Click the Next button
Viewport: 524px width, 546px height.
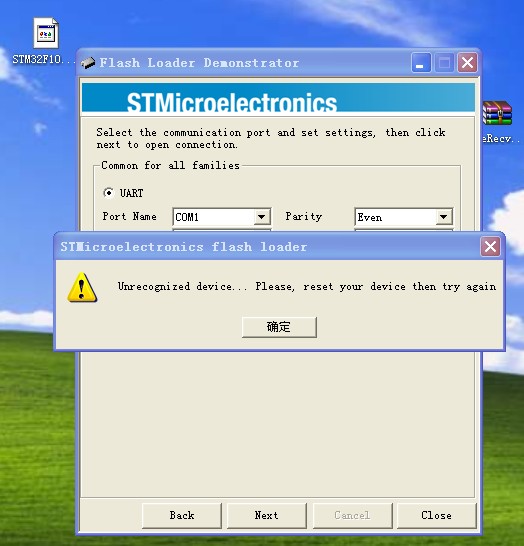tap(267, 515)
